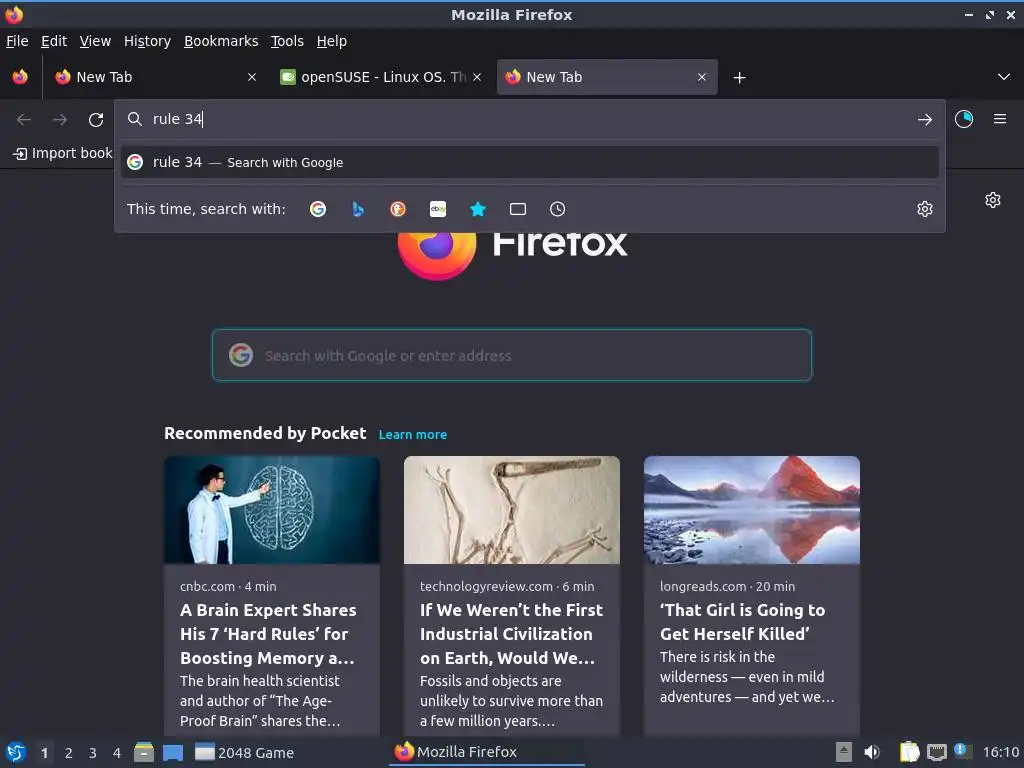
Task: Click the update notification tray icon
Action: 963,751
